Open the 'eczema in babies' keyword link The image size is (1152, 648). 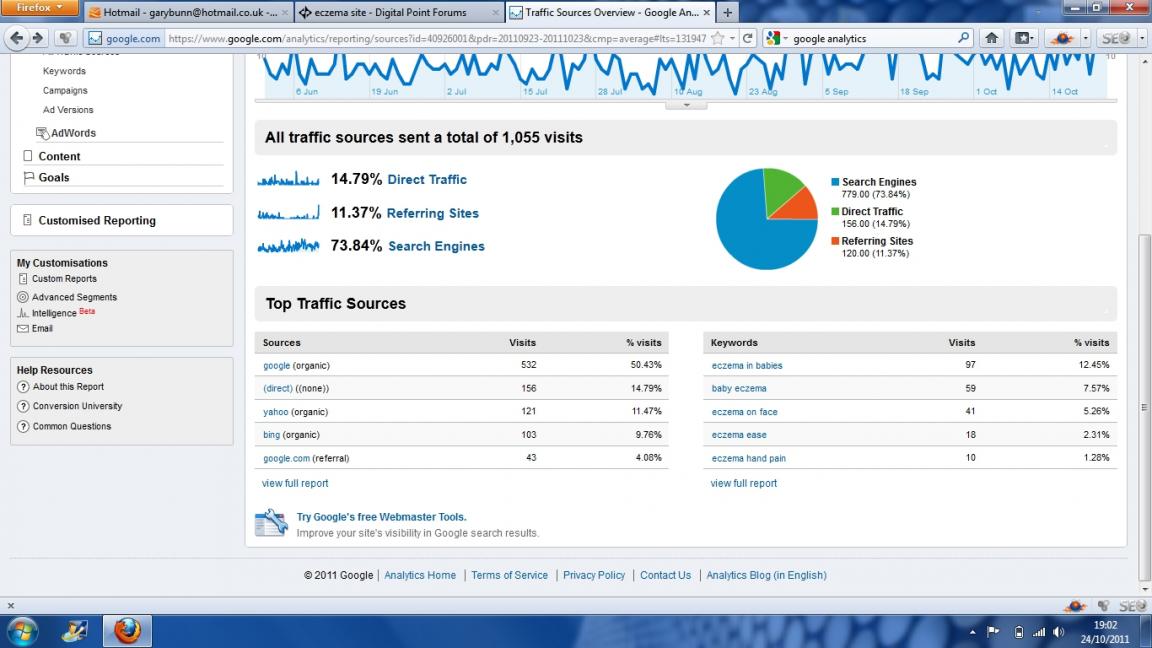click(746, 365)
